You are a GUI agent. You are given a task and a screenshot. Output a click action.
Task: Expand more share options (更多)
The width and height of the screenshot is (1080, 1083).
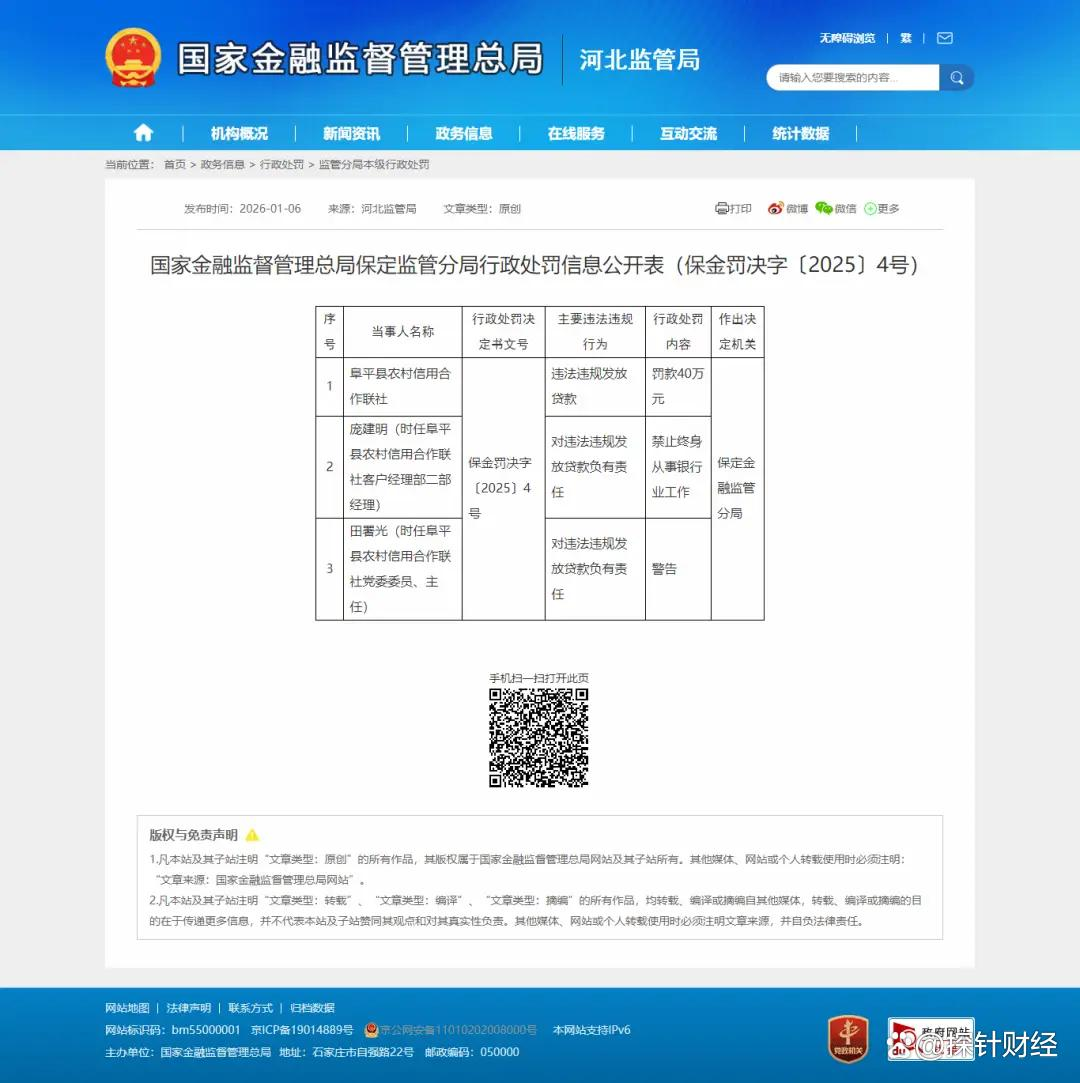(x=881, y=209)
